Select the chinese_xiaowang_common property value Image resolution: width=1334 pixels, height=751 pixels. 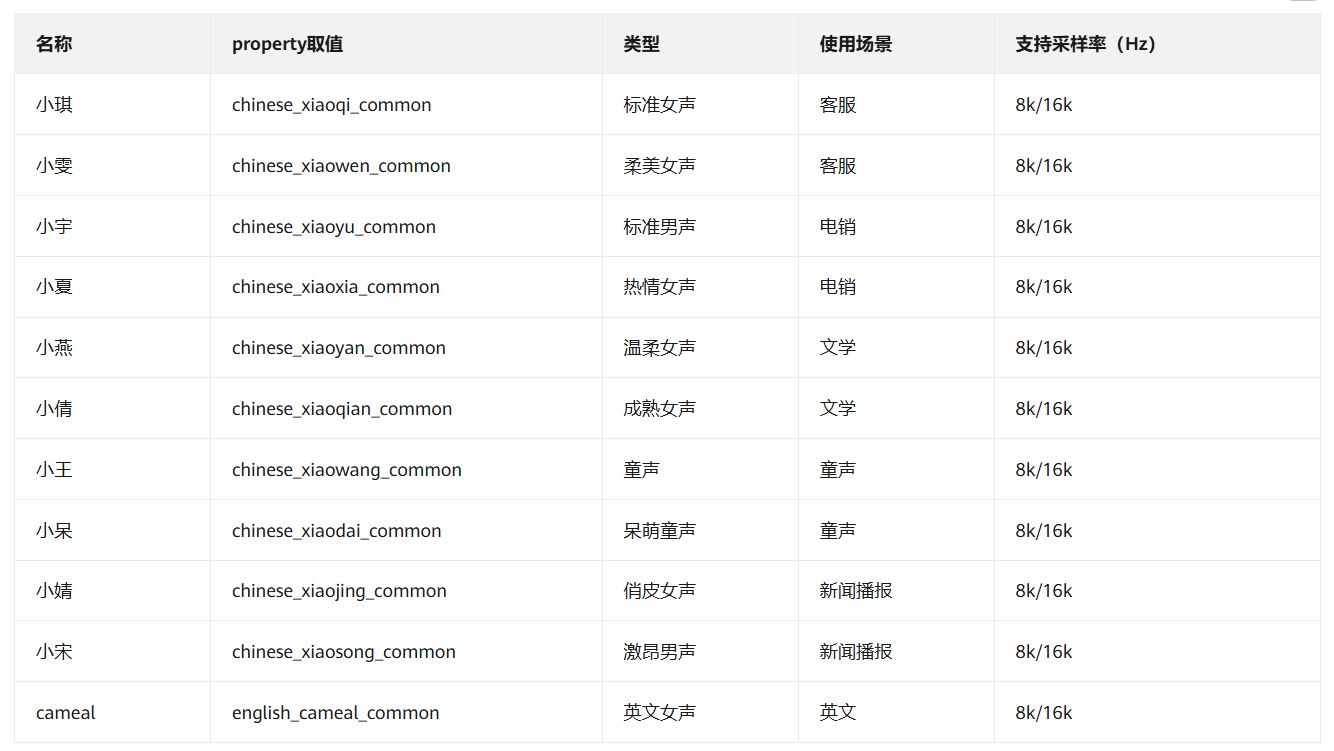pos(347,470)
